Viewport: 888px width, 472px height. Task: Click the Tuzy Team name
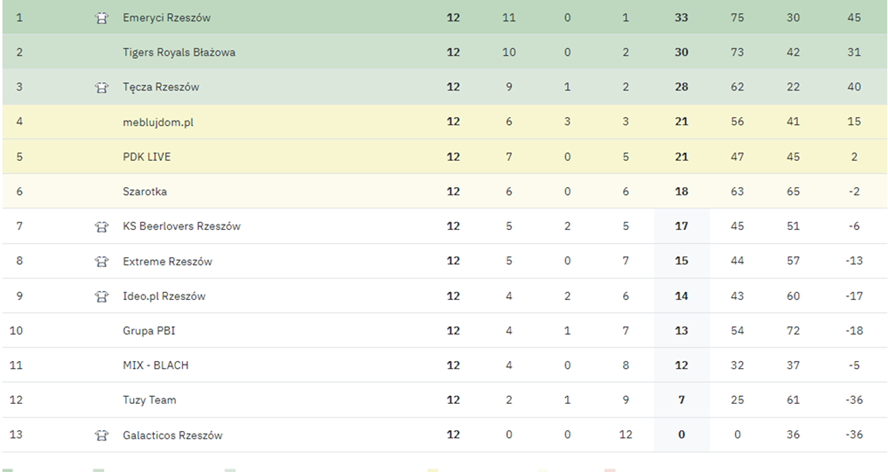(149, 400)
